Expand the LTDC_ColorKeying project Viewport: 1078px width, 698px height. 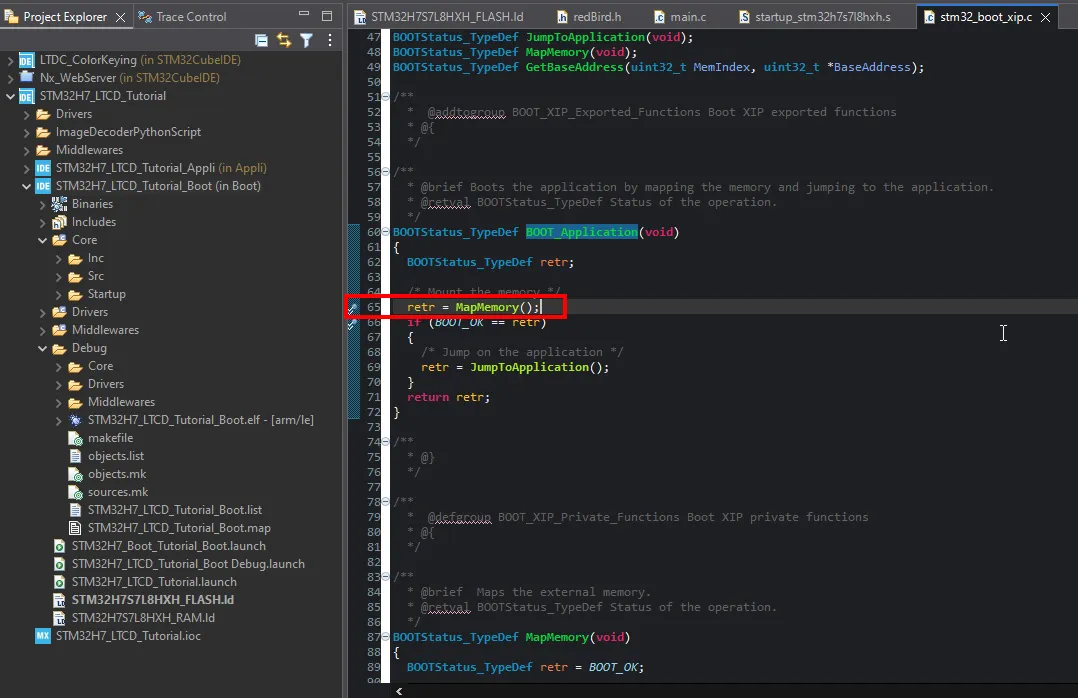10,60
